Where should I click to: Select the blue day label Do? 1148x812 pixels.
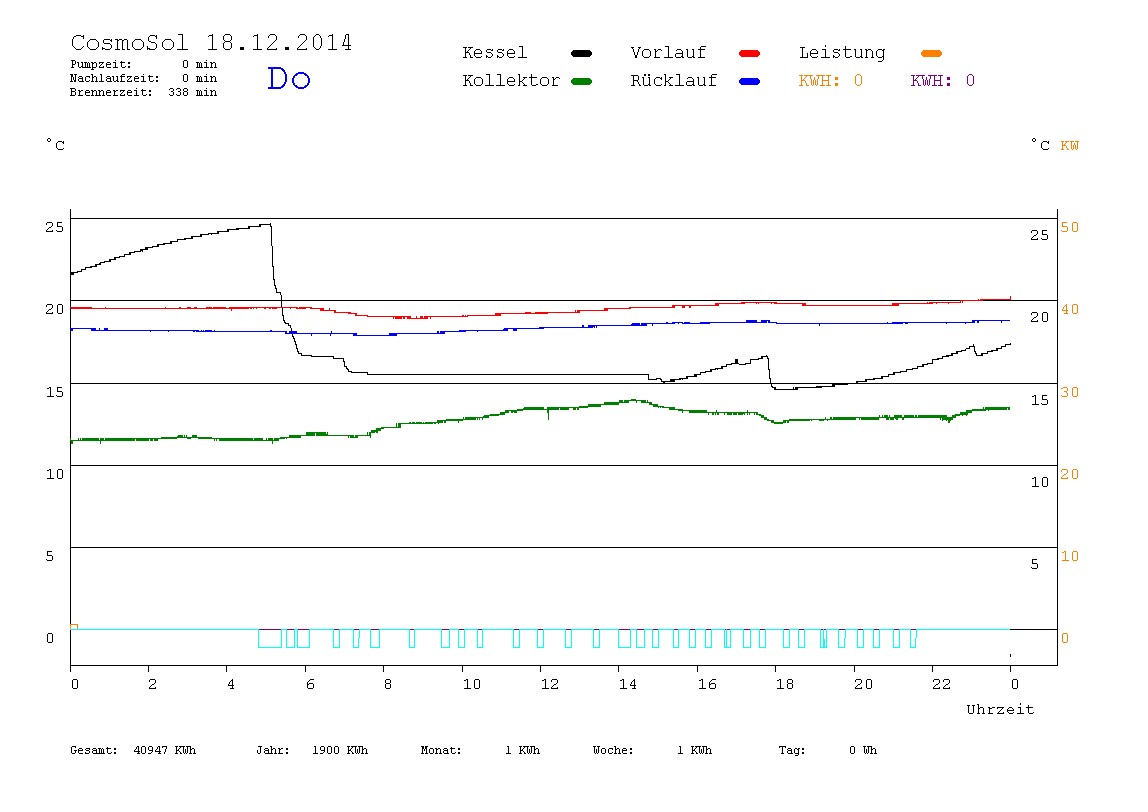pos(288,78)
